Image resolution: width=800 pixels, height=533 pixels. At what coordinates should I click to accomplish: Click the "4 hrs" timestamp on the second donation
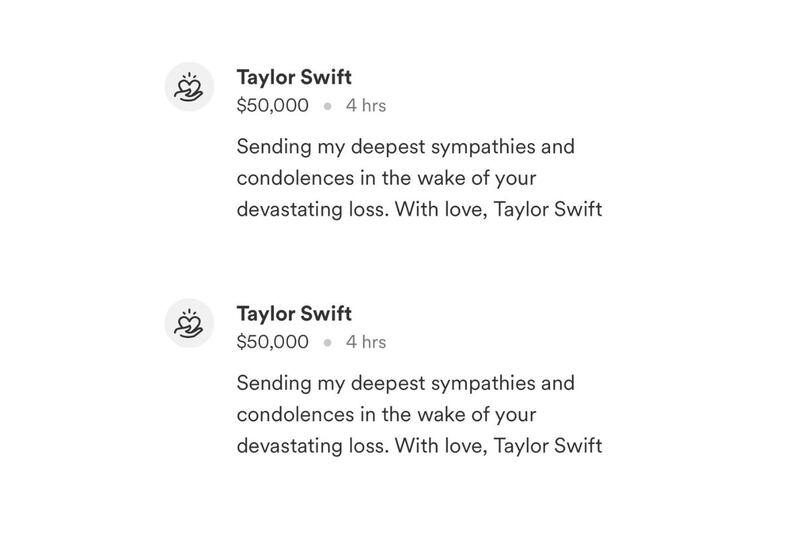pyautogui.click(x=366, y=341)
